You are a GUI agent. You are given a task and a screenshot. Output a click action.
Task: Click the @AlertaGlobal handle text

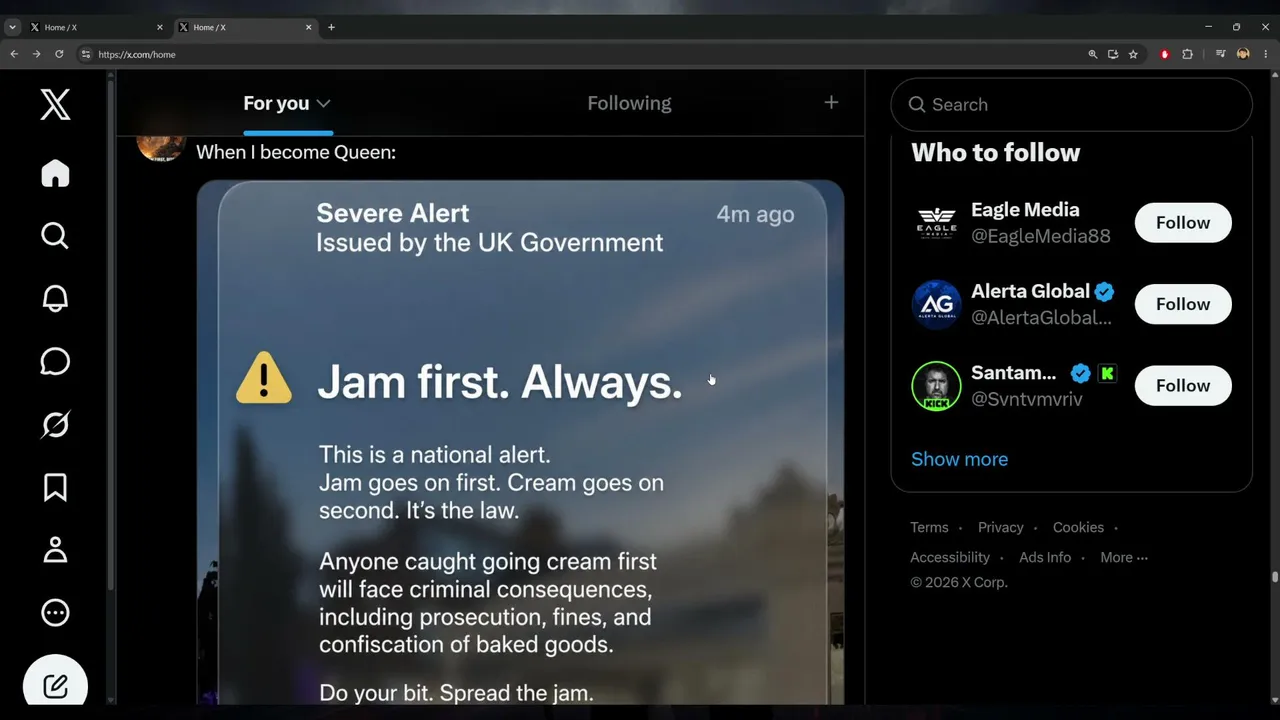[x=1041, y=317]
